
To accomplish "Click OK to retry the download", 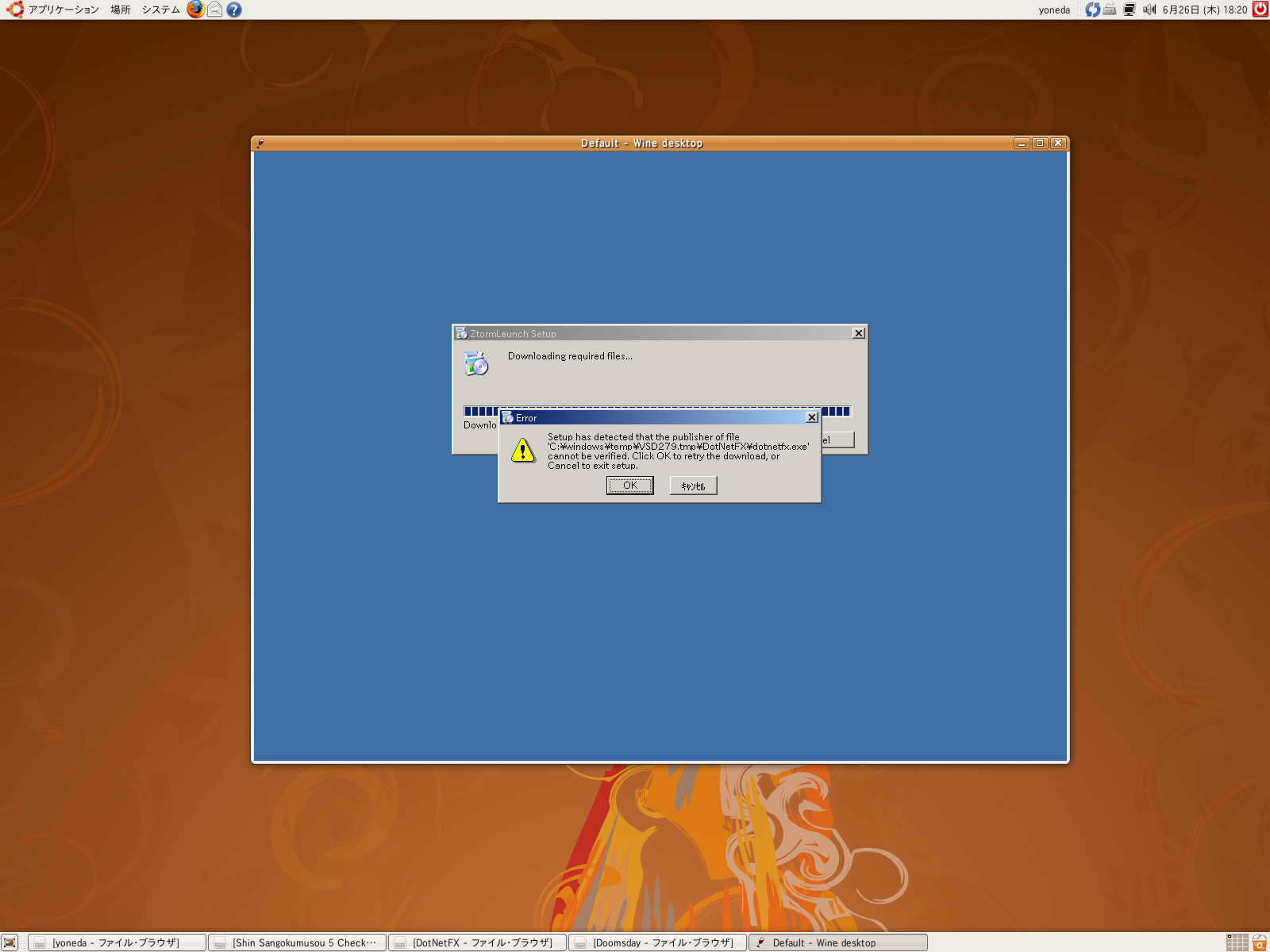I will pos(629,486).
